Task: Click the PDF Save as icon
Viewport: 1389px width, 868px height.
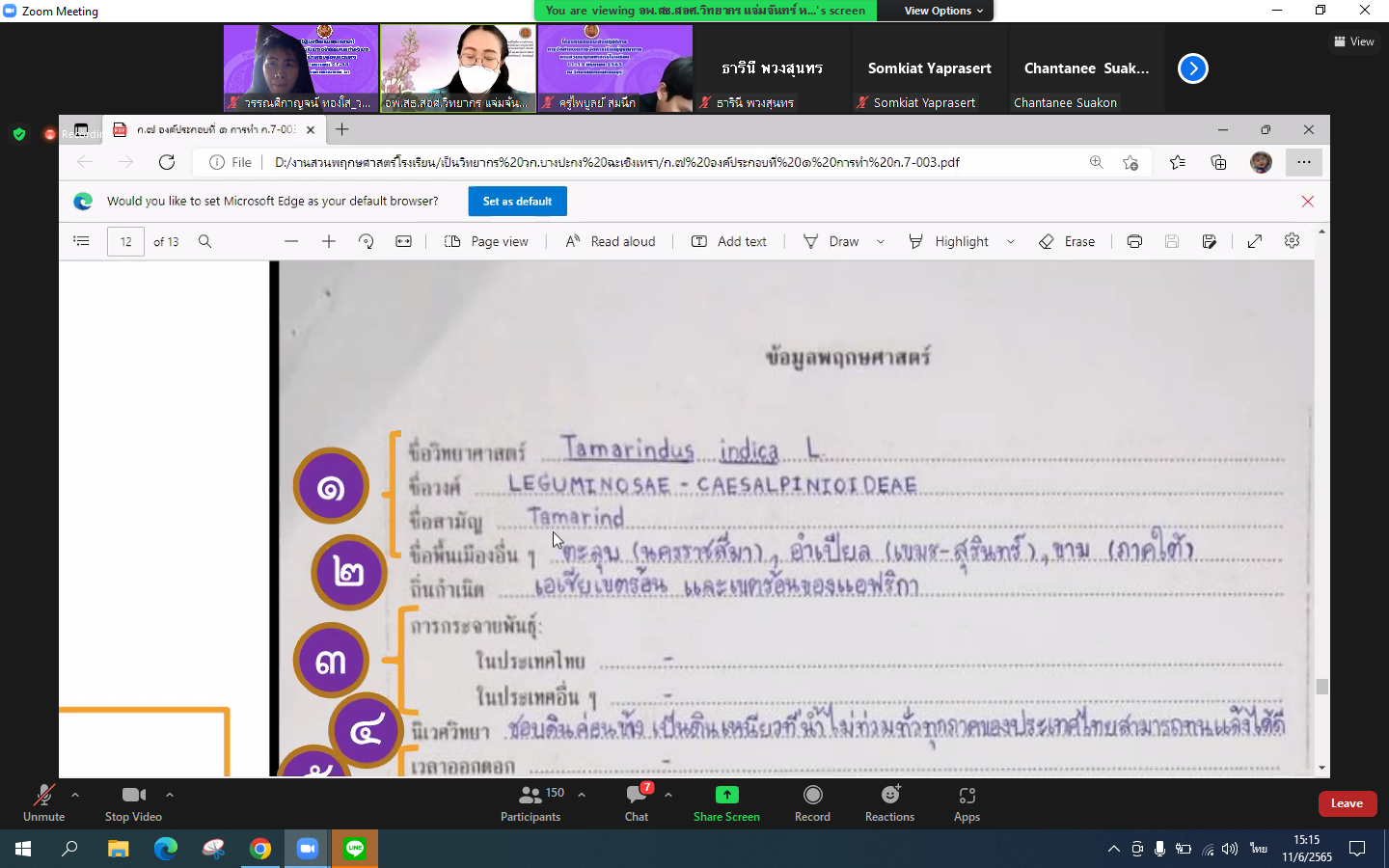Action: tap(1209, 241)
